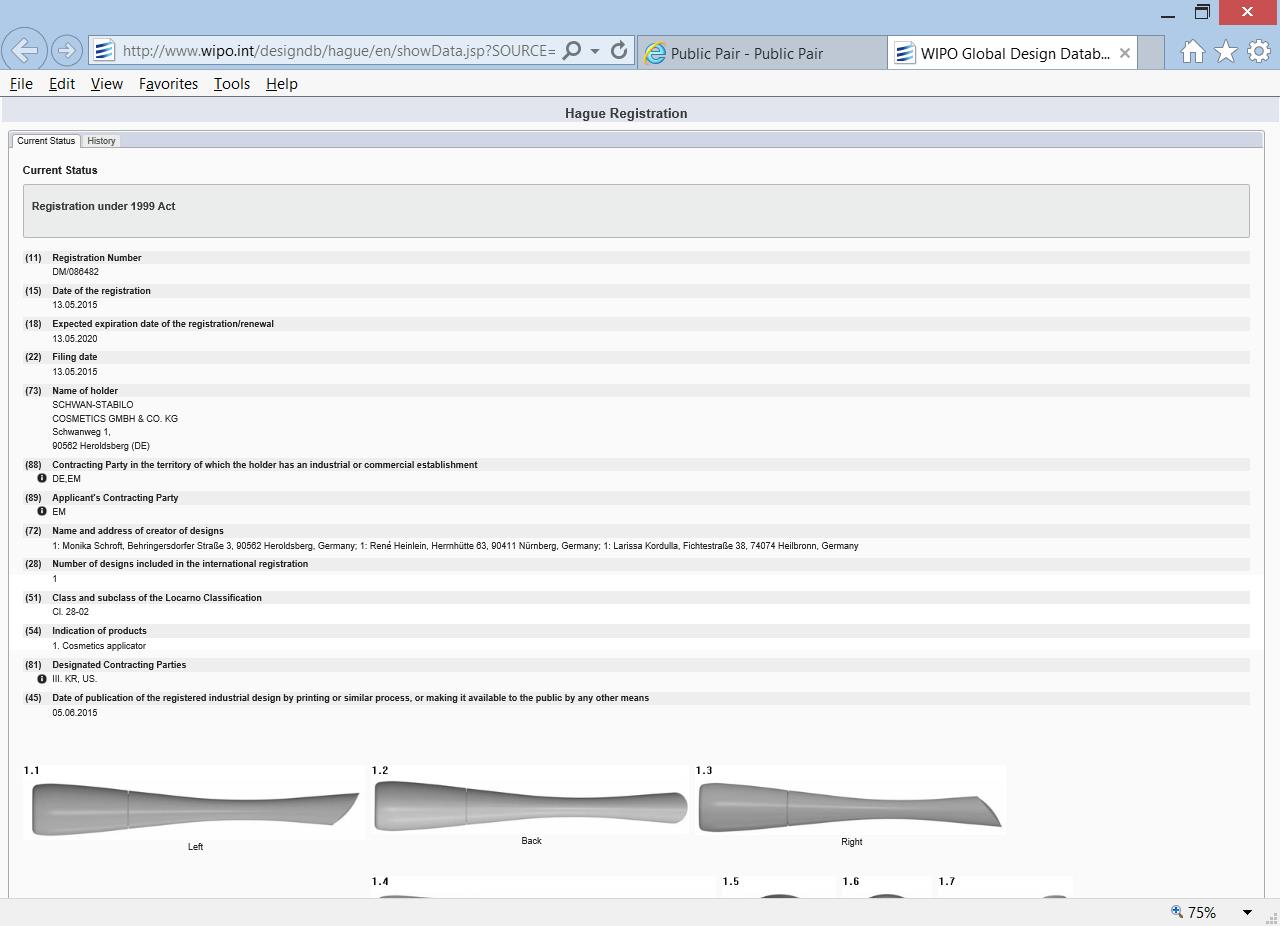1280x926 pixels.
Task: Switch to the Public Pair tab
Action: (x=762, y=53)
